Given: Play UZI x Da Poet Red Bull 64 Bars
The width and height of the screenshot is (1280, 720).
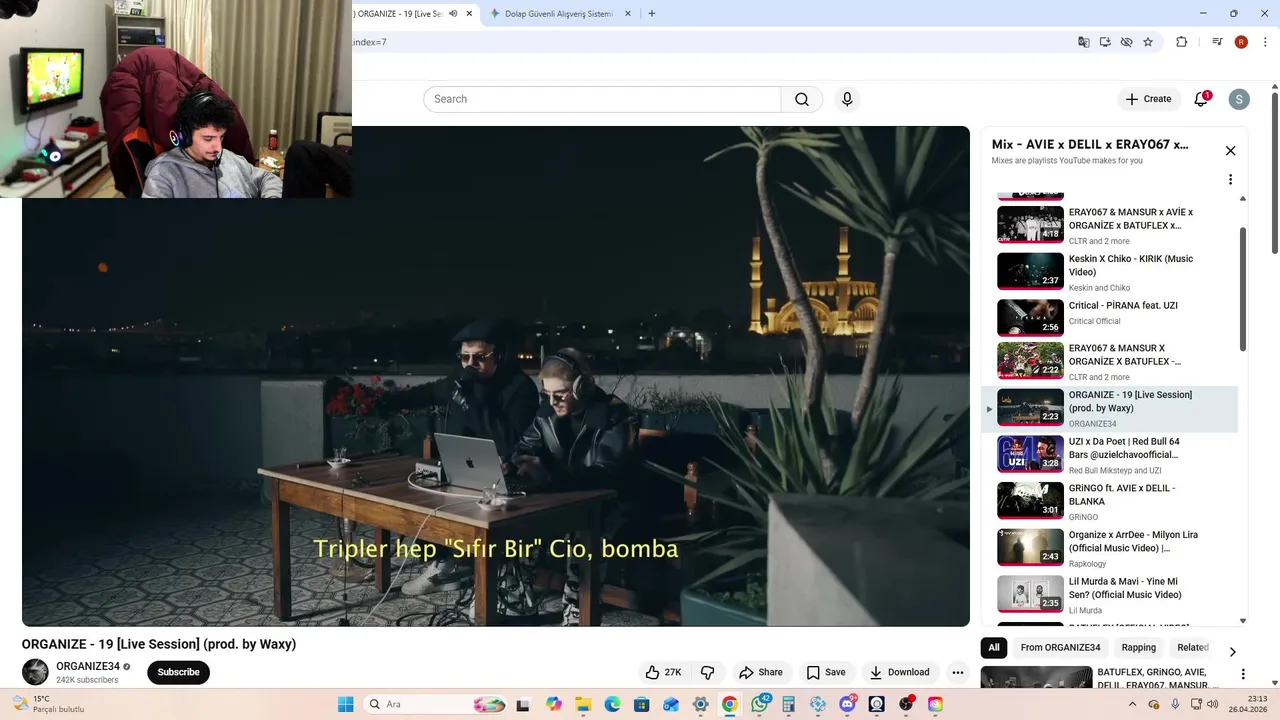Looking at the screenshot, I should (1109, 454).
